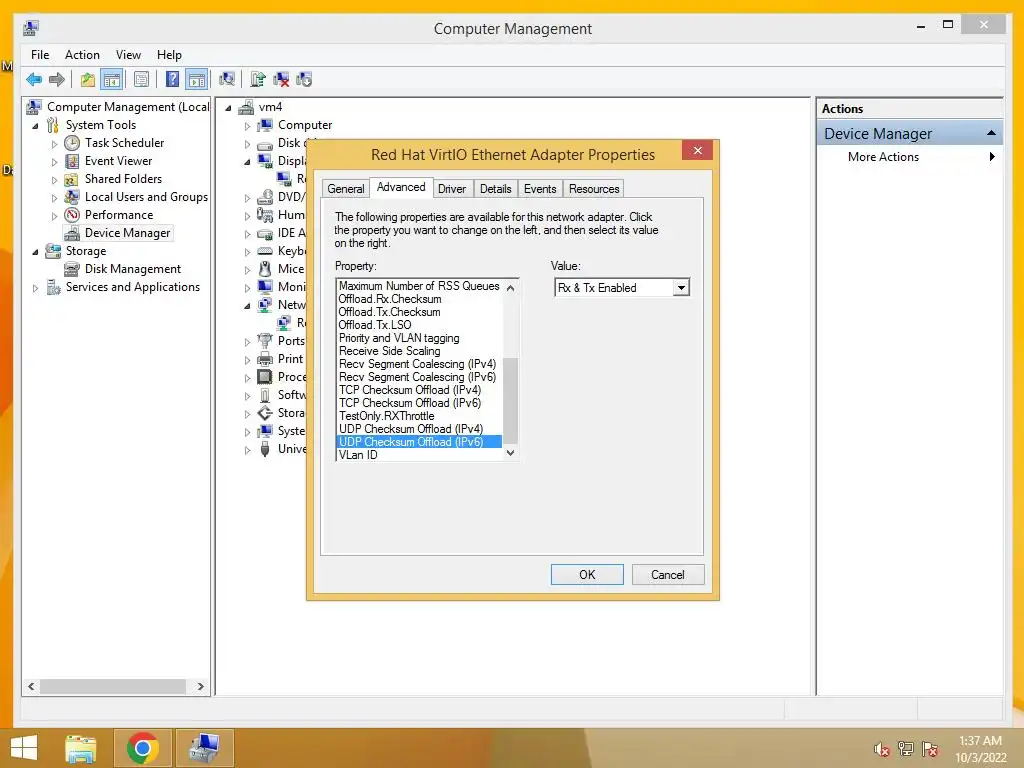Click console tree scroll right arrow

(200, 686)
